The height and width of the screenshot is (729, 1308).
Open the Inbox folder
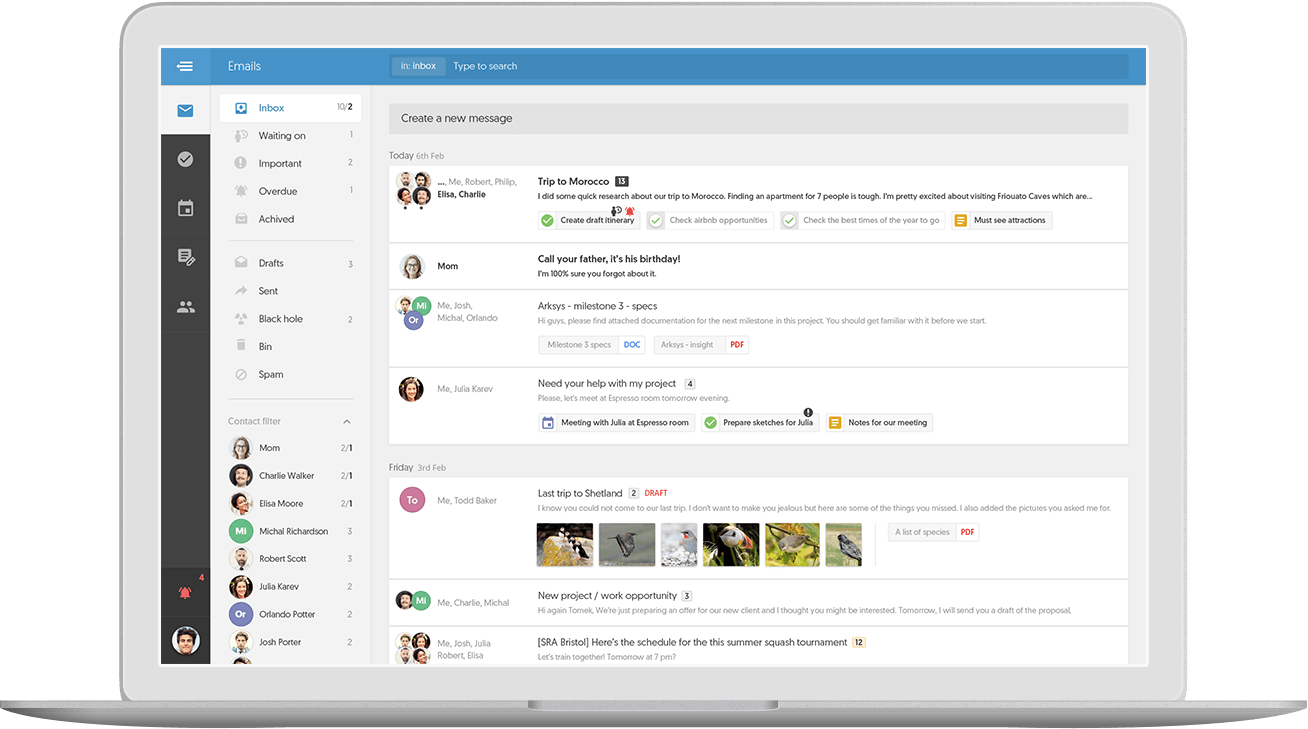290,108
